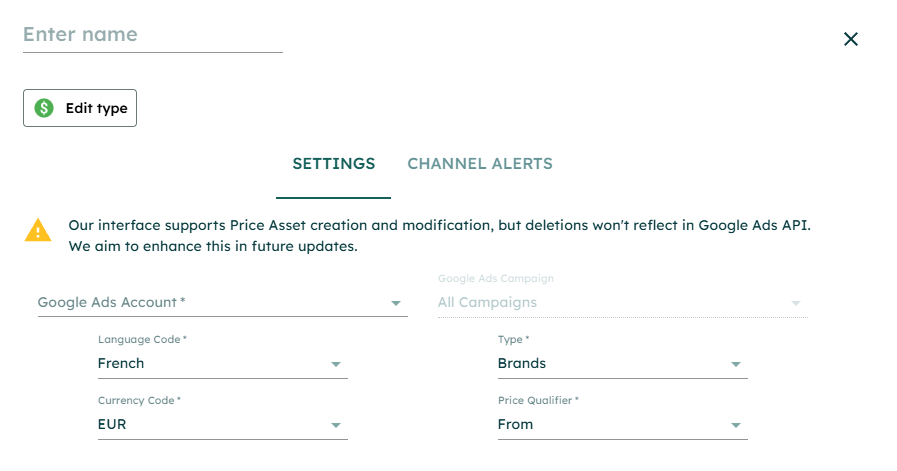Click the greyed All Campaigns arrow

[796, 303]
